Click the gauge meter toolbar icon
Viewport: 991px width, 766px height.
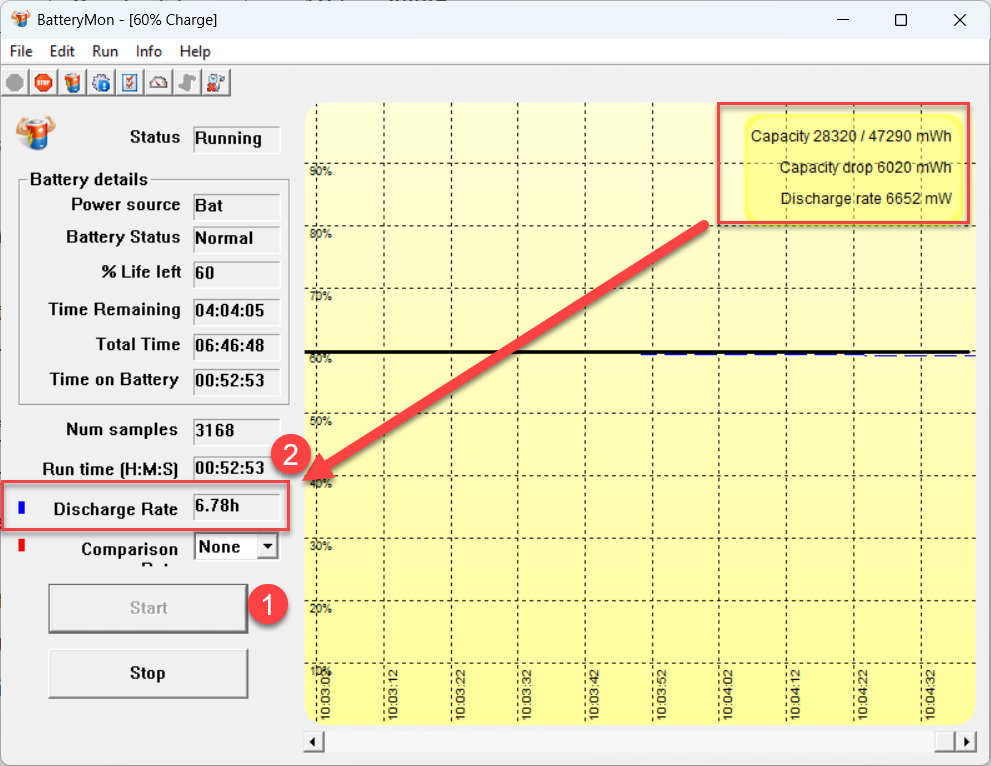tap(159, 83)
